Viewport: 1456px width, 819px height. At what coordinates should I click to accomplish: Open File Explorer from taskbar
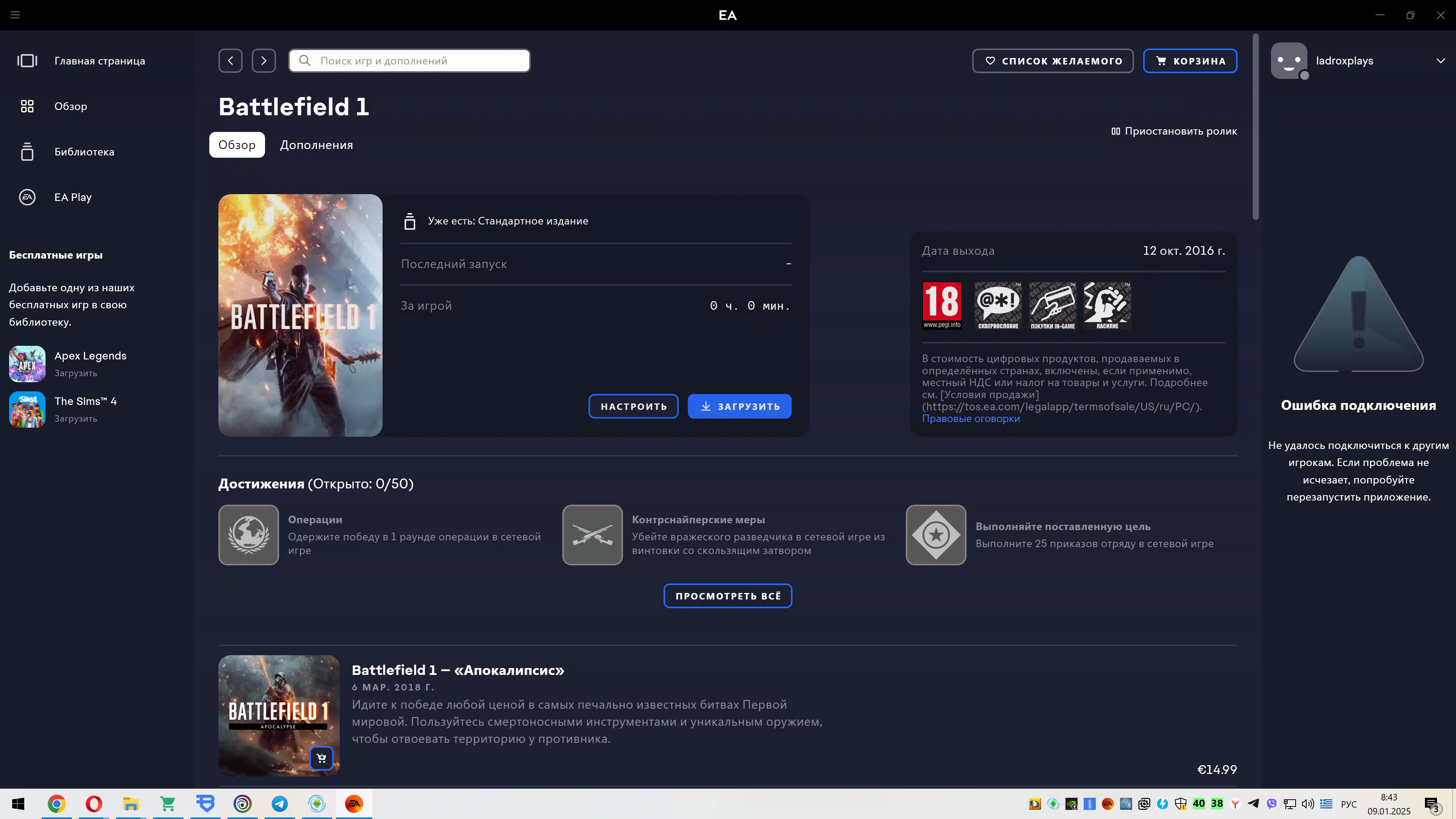(131, 804)
